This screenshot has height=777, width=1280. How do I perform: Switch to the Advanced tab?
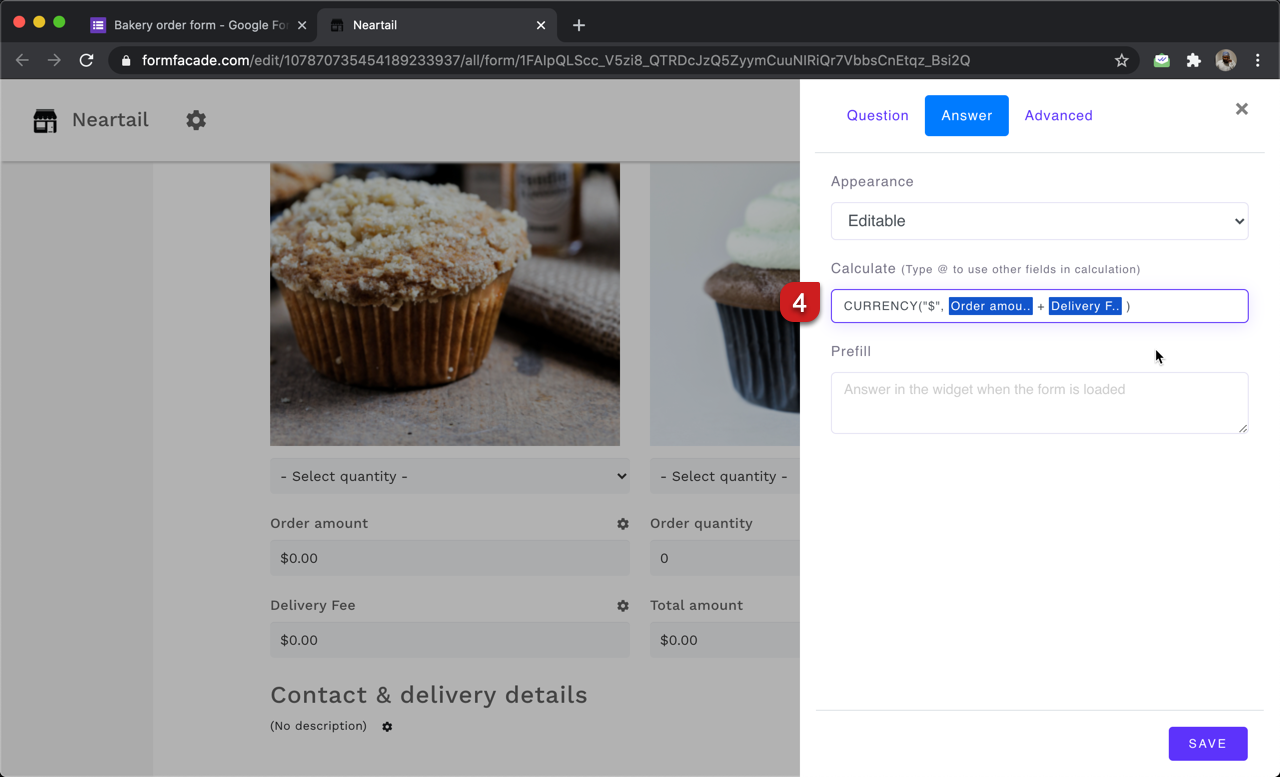pos(1058,115)
